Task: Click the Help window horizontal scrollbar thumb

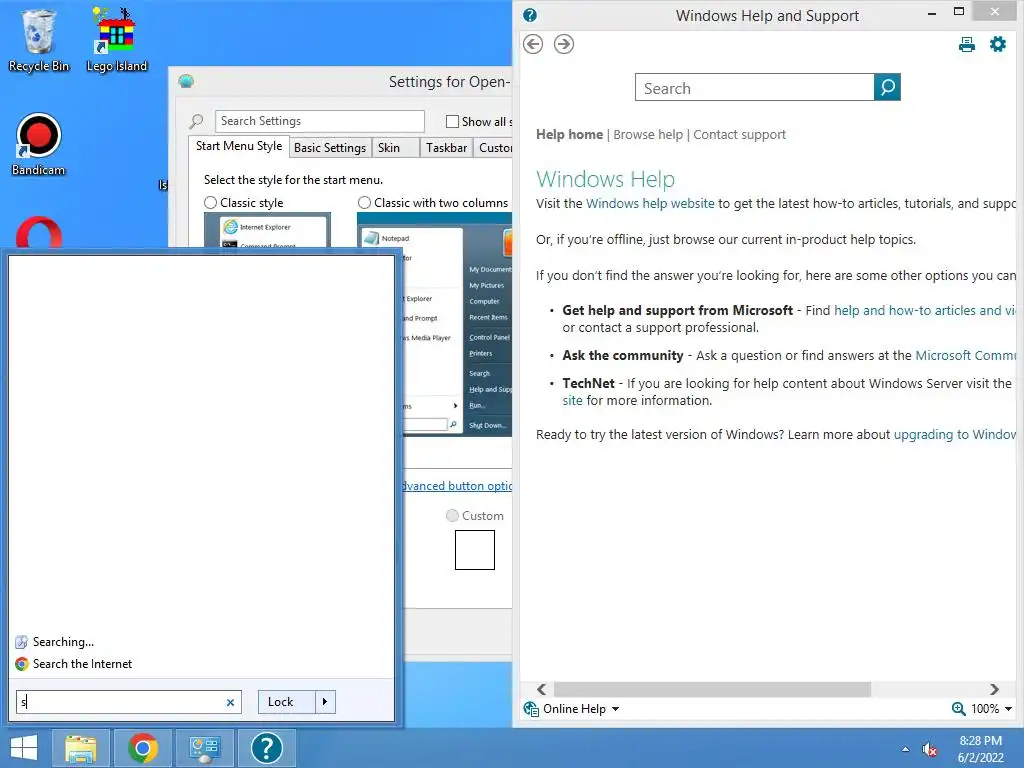Action: 712,689
